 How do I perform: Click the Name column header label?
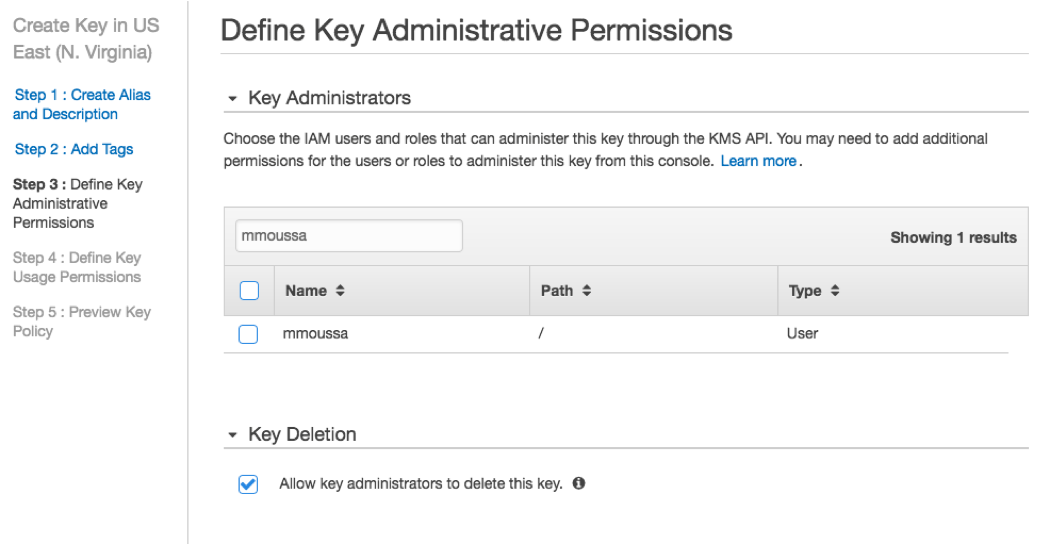[x=306, y=290]
